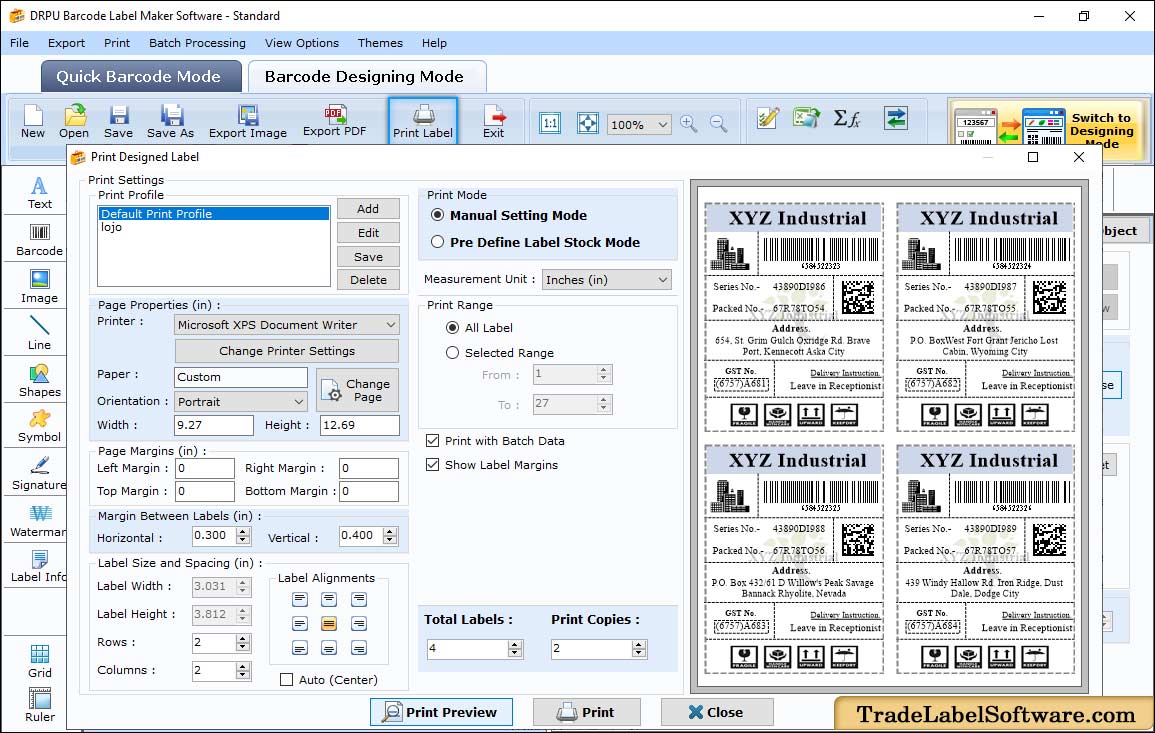
Task: Open the Export menu
Action: point(66,43)
